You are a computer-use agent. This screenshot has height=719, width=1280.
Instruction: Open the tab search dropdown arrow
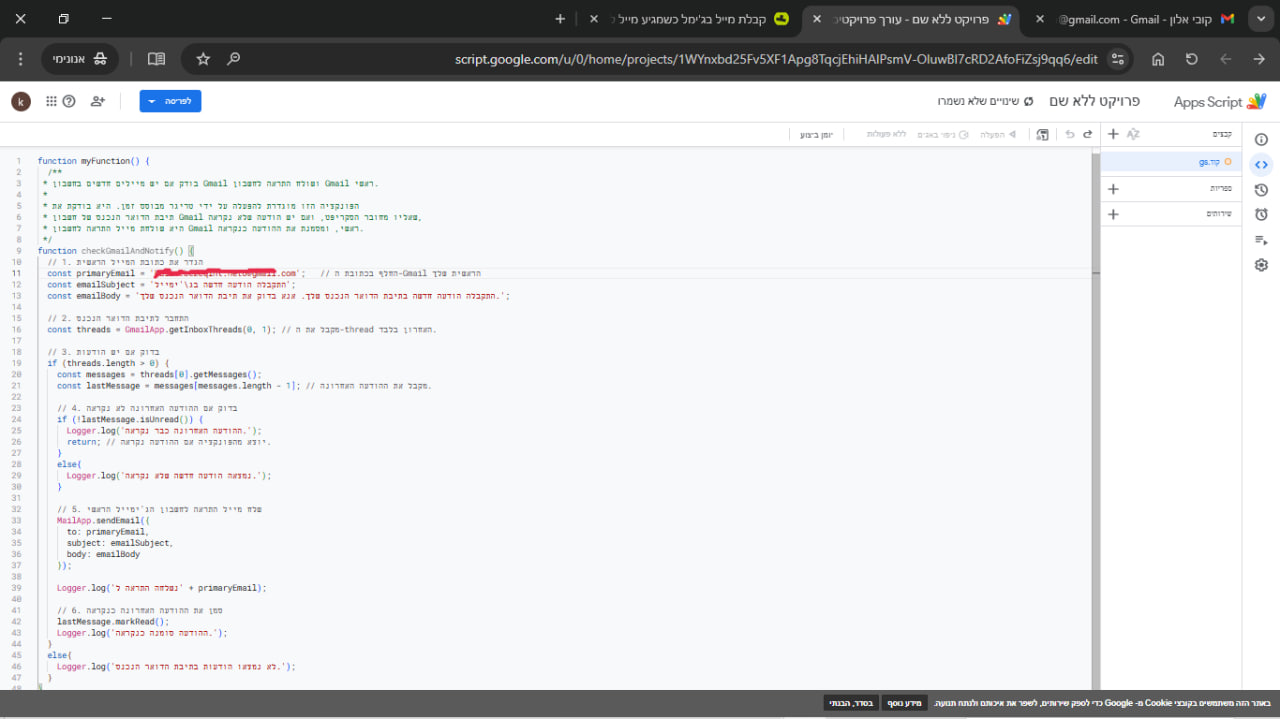point(1260,19)
